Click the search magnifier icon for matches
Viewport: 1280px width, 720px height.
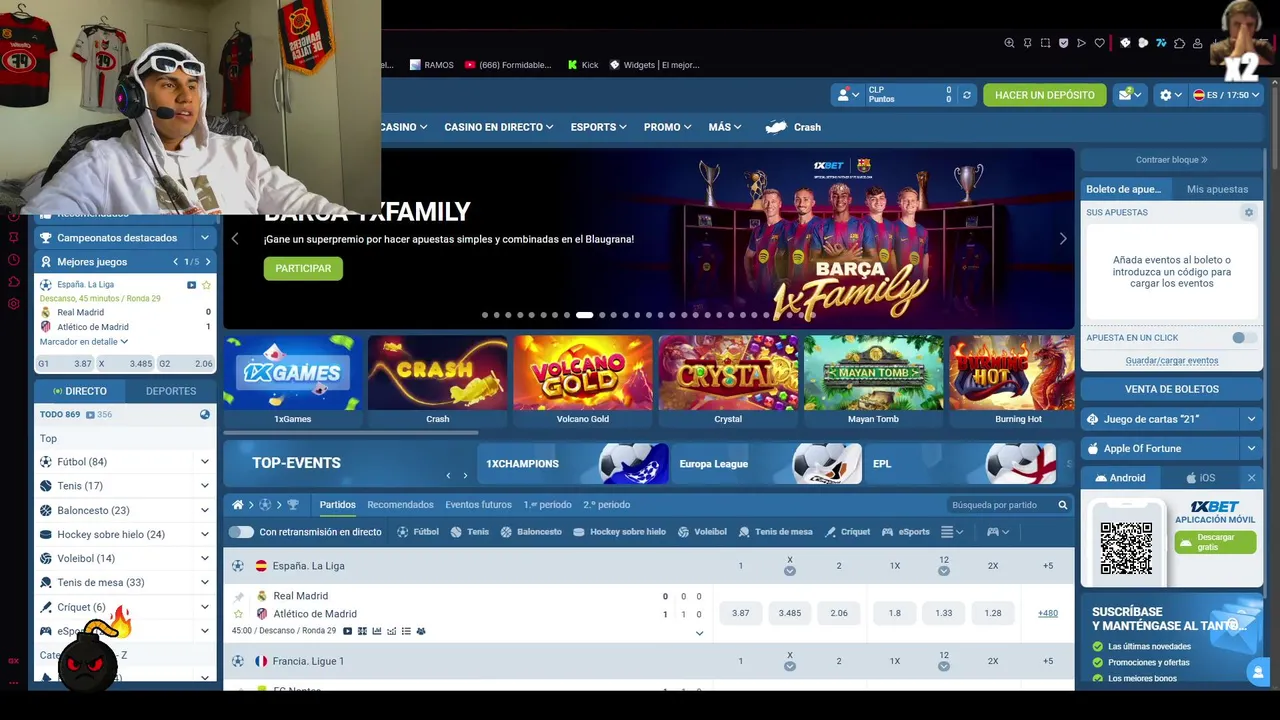(1063, 505)
